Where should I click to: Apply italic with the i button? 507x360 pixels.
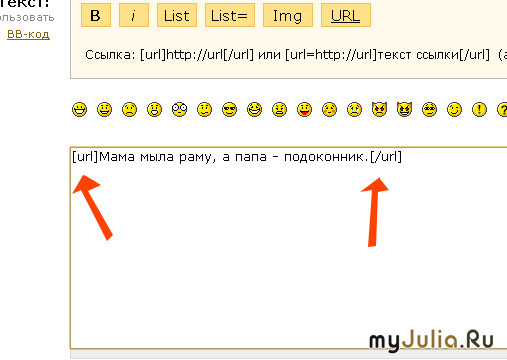pos(134,15)
